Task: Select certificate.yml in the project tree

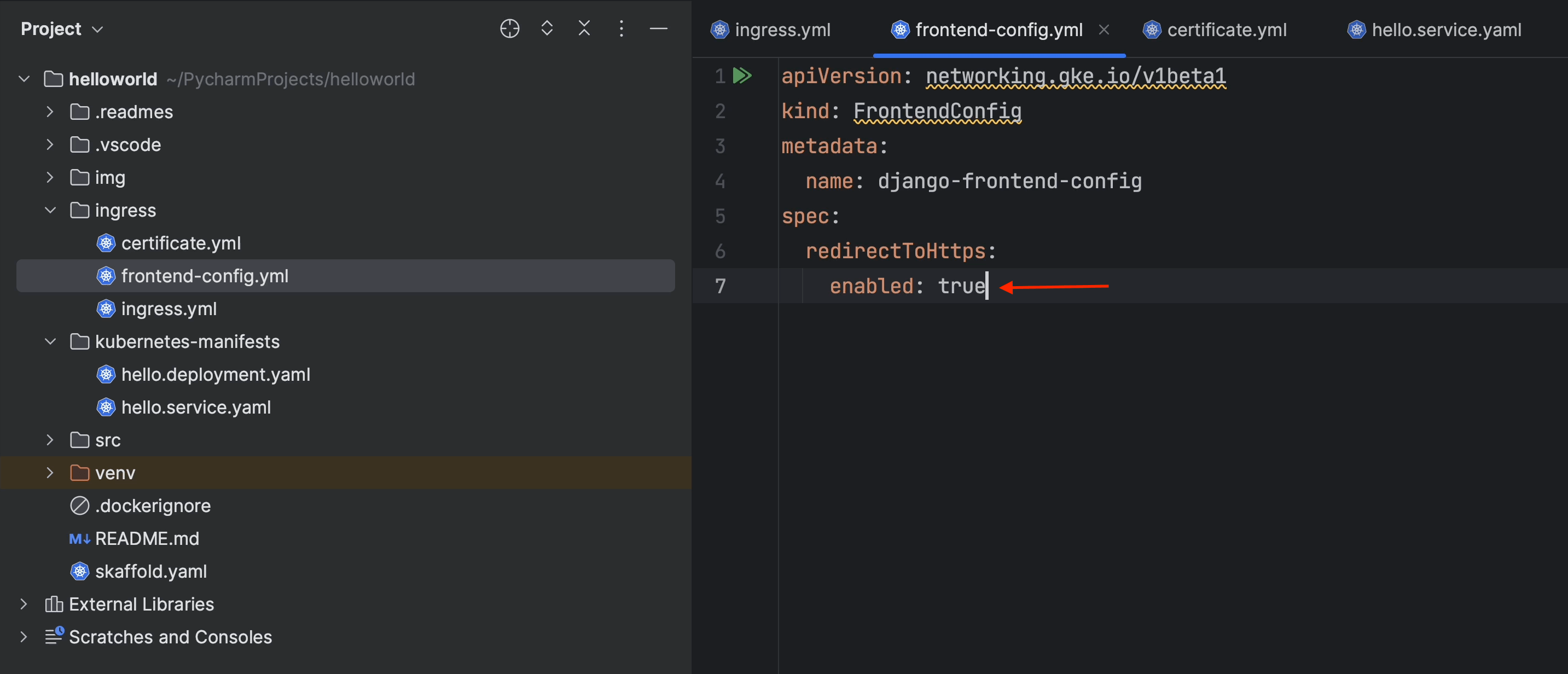Action: 181,243
